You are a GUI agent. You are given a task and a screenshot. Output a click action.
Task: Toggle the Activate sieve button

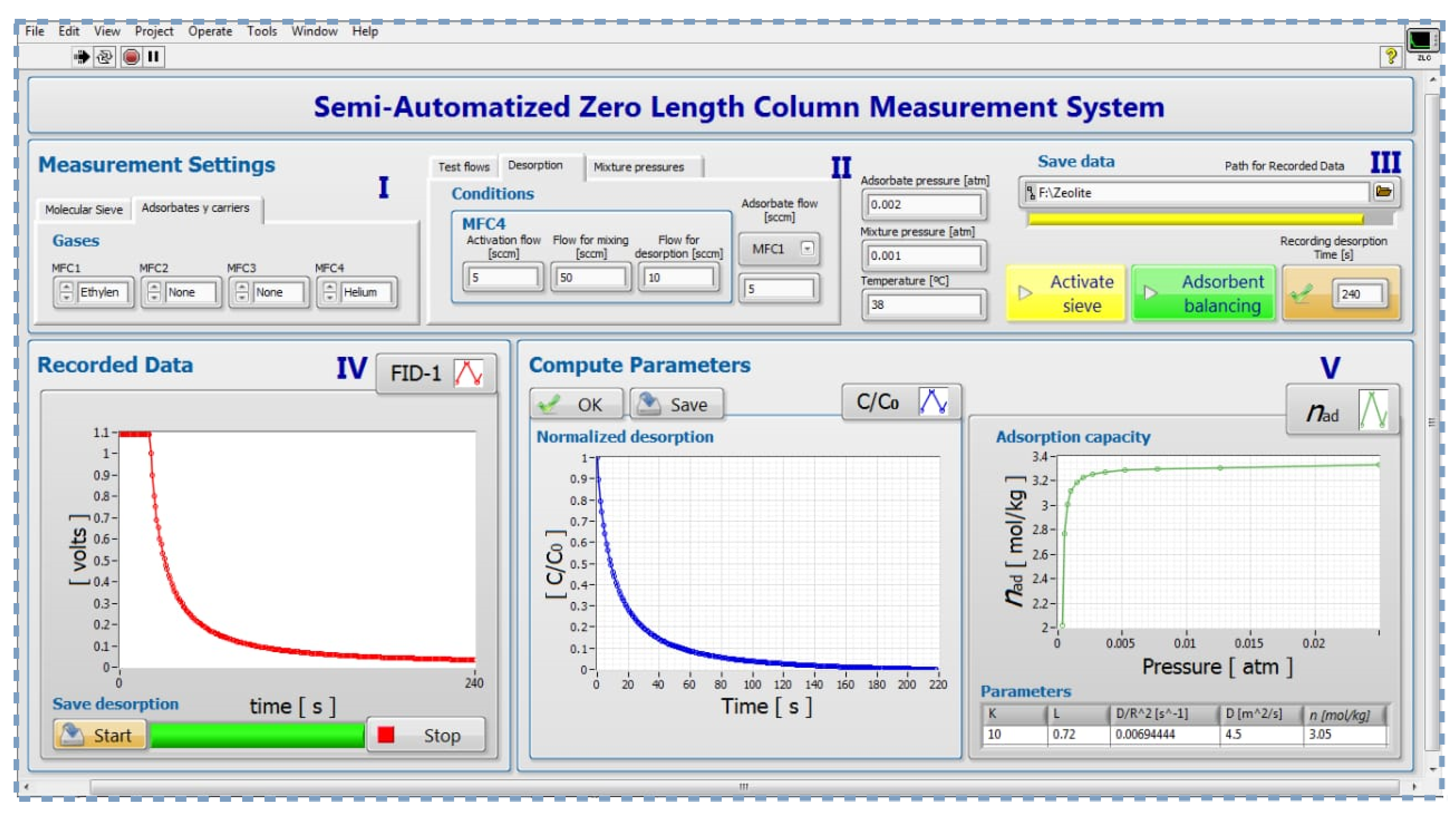point(1065,293)
